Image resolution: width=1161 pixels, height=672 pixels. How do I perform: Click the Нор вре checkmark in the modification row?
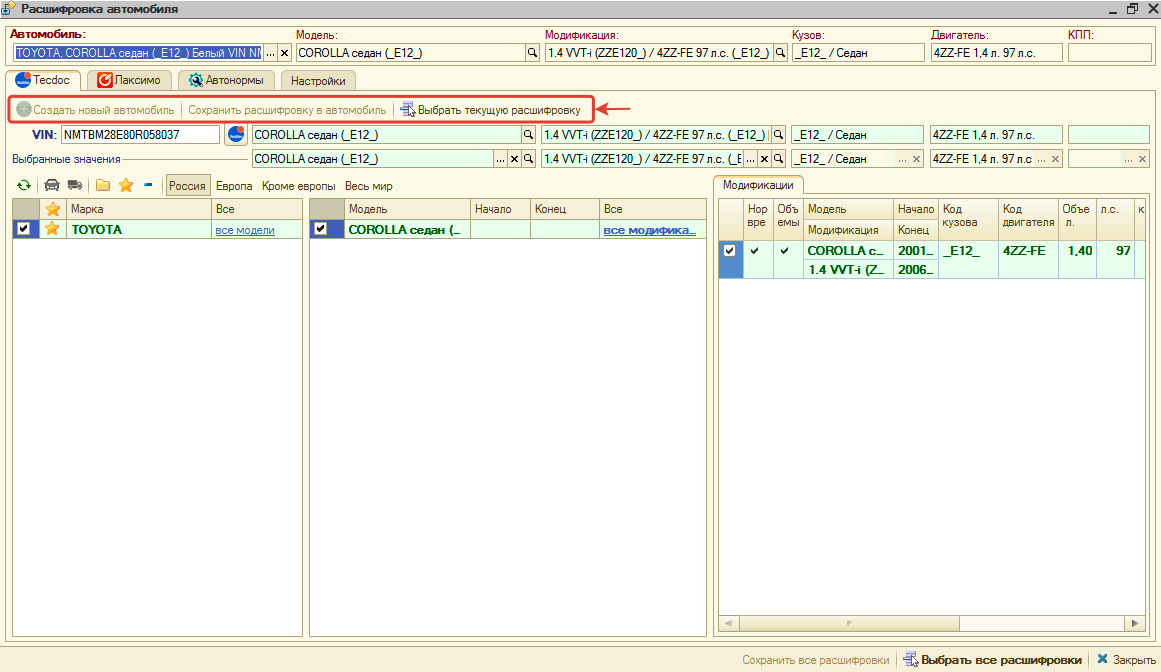[755, 251]
